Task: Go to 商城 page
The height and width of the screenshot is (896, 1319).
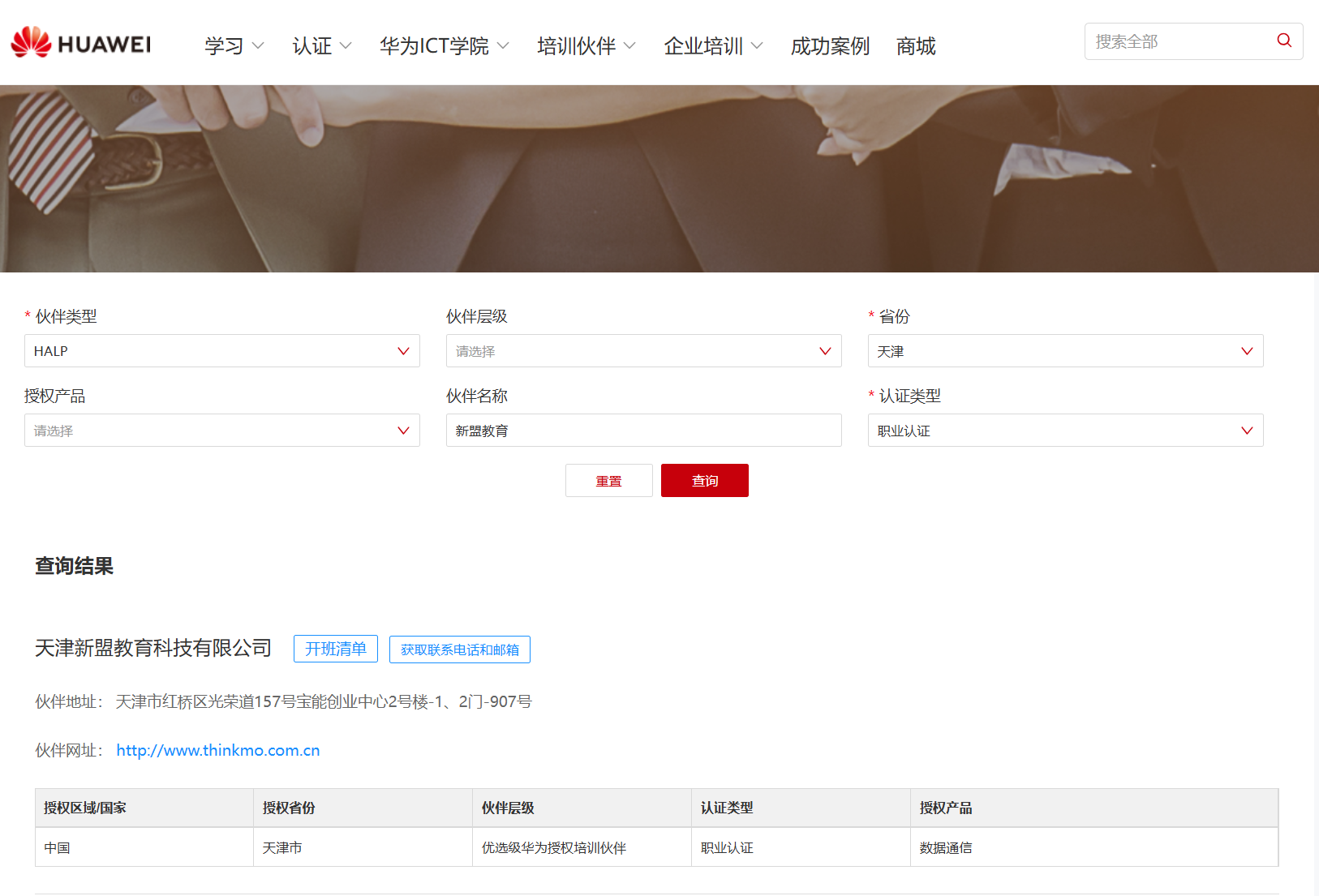Action: click(x=916, y=46)
